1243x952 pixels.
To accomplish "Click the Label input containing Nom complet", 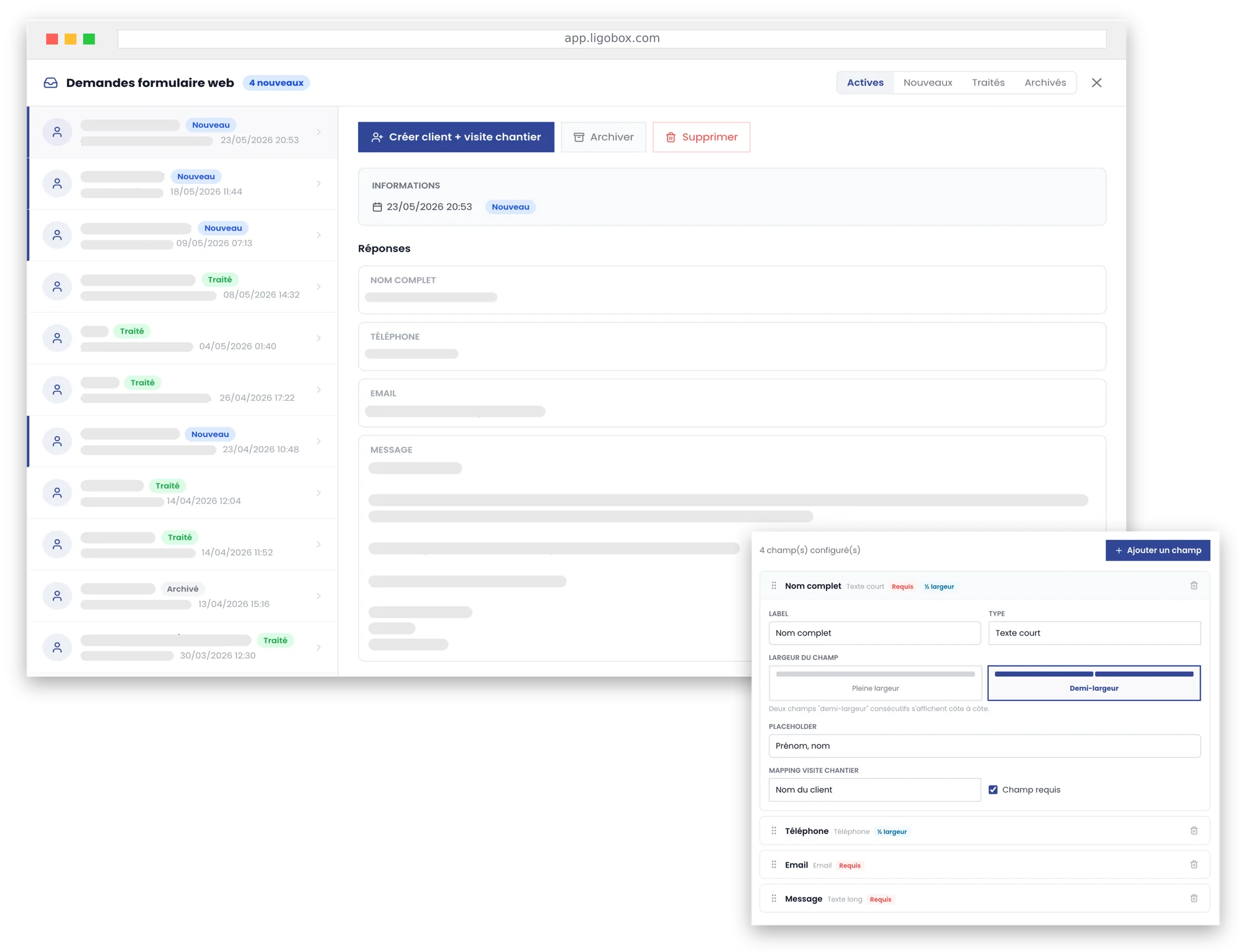I will coord(874,633).
